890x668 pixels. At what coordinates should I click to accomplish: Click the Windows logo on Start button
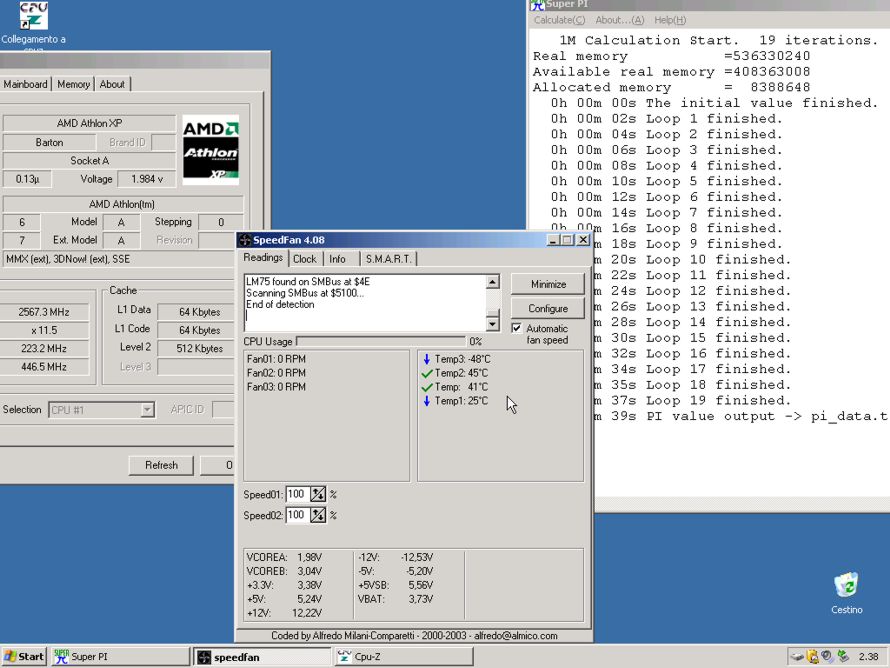(10, 657)
